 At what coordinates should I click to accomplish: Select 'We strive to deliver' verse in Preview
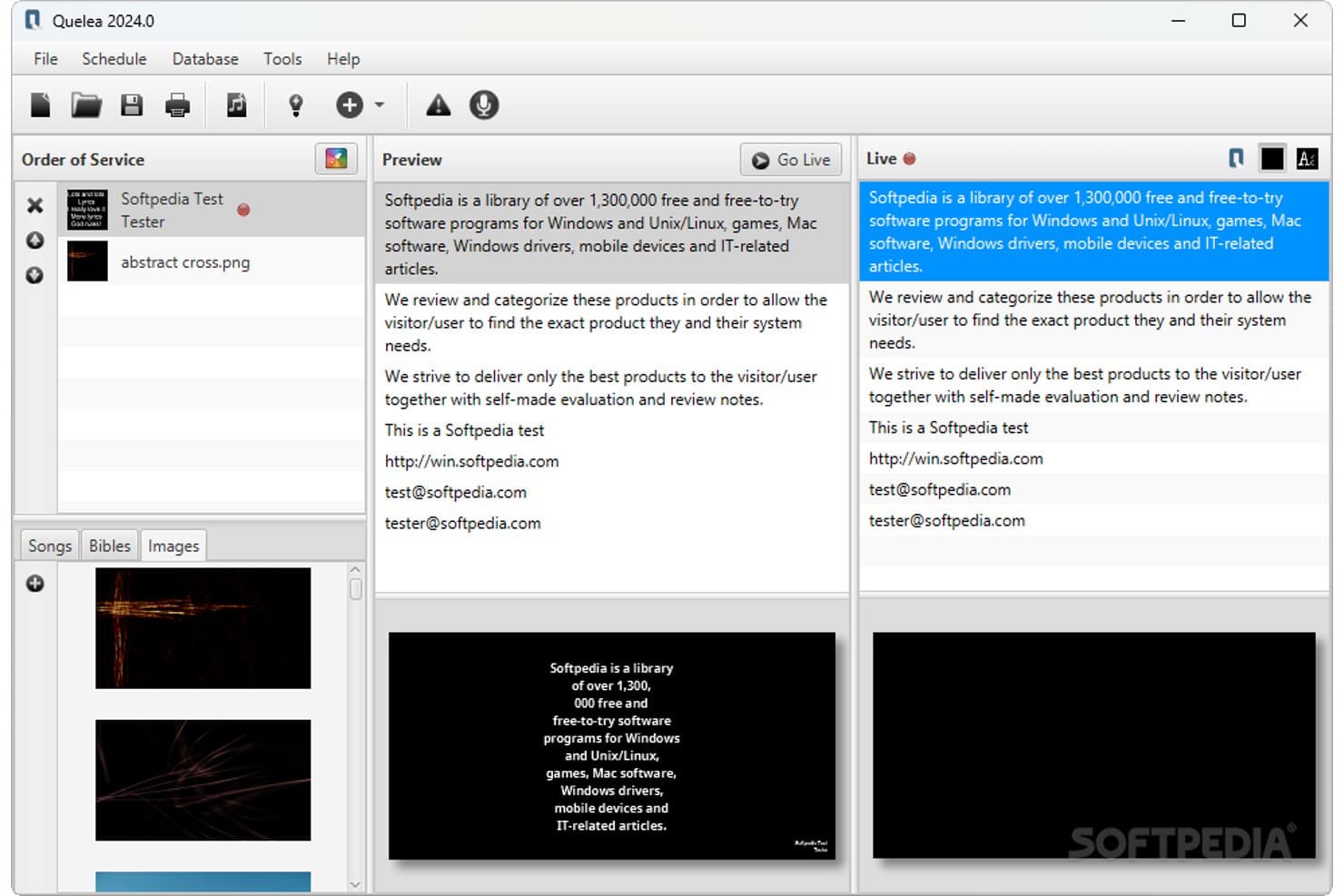point(612,388)
